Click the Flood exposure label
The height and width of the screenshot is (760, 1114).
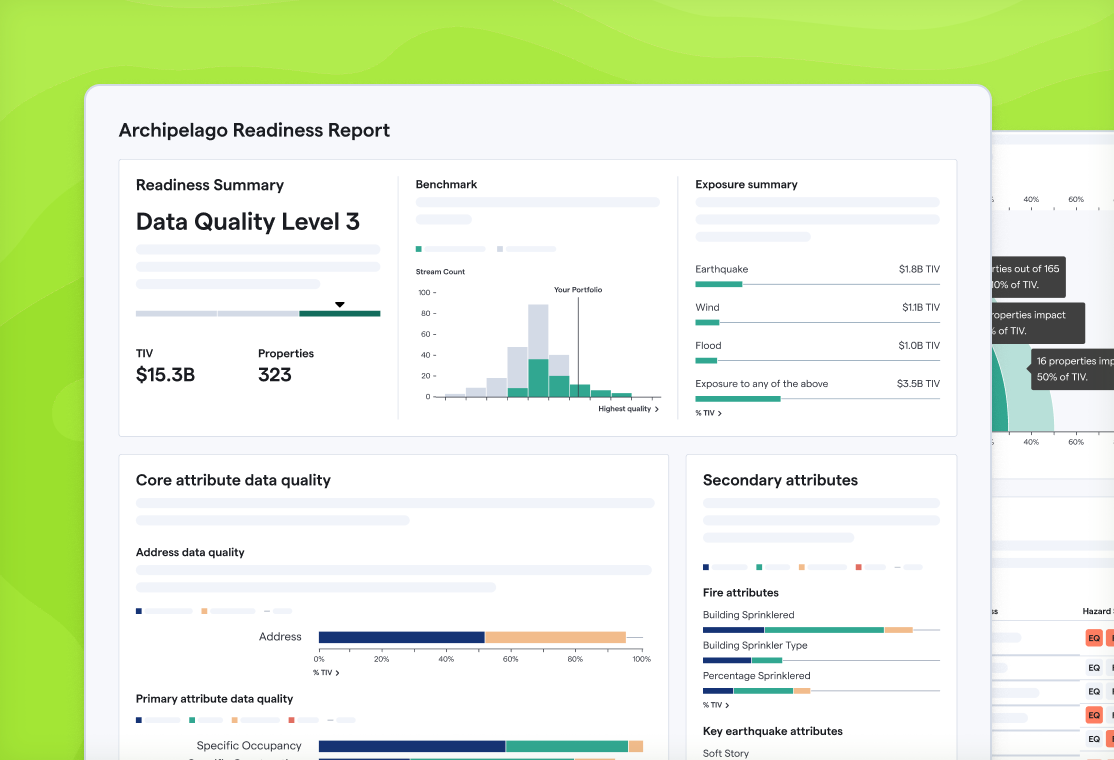coord(708,346)
